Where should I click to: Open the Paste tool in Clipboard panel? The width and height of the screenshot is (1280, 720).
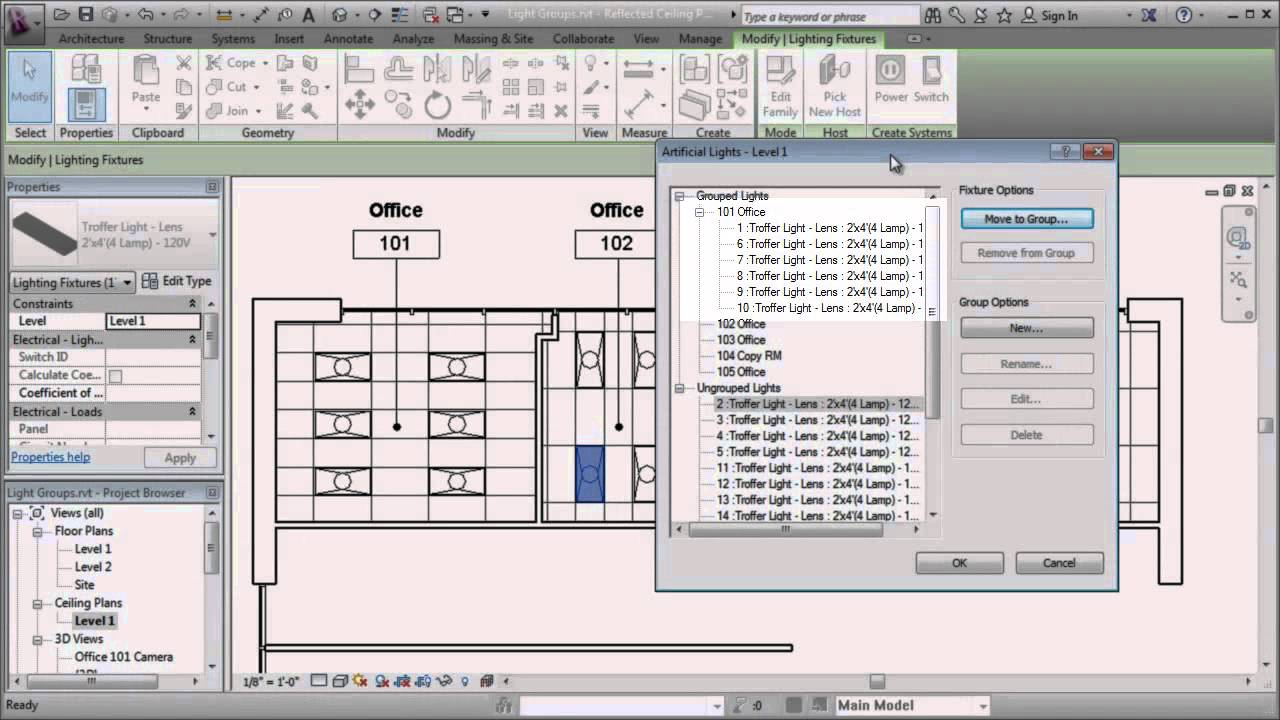pos(144,85)
